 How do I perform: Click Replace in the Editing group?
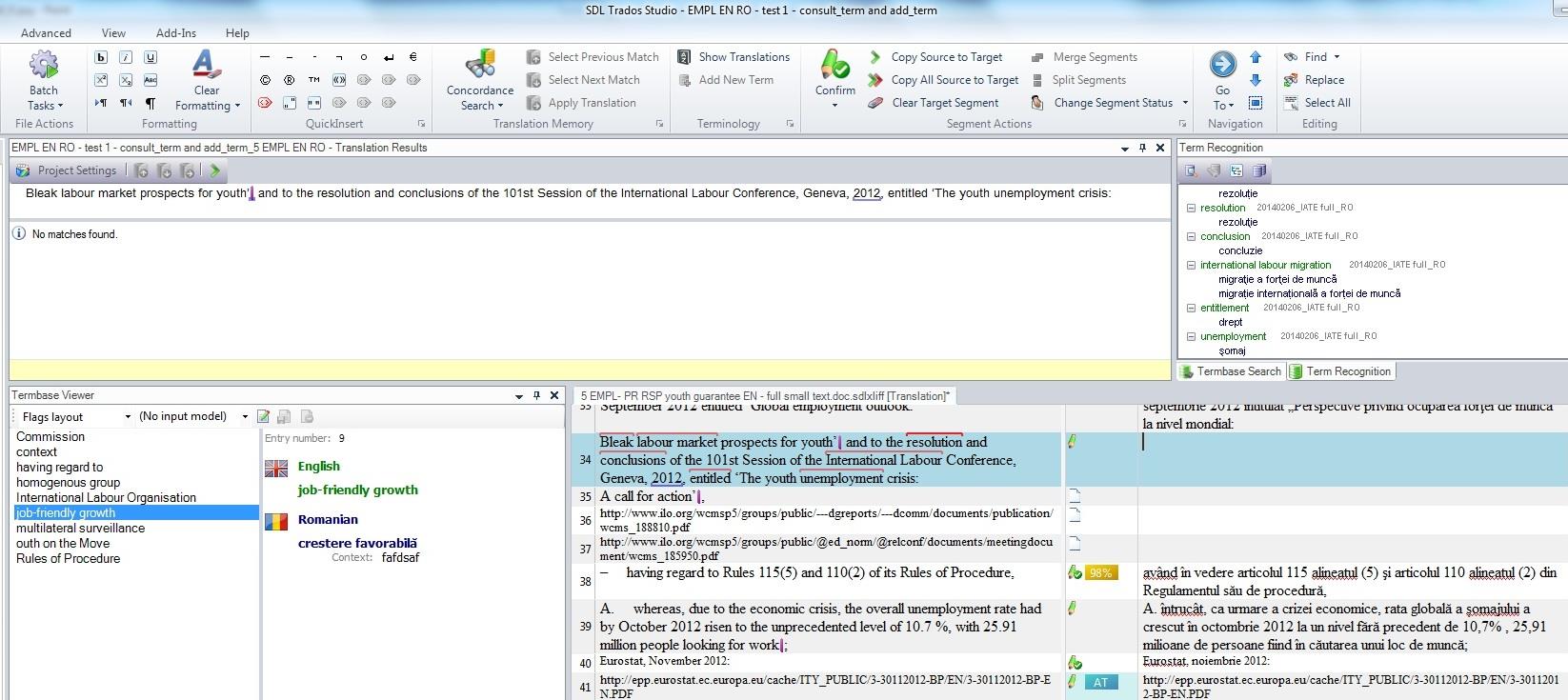1314,80
